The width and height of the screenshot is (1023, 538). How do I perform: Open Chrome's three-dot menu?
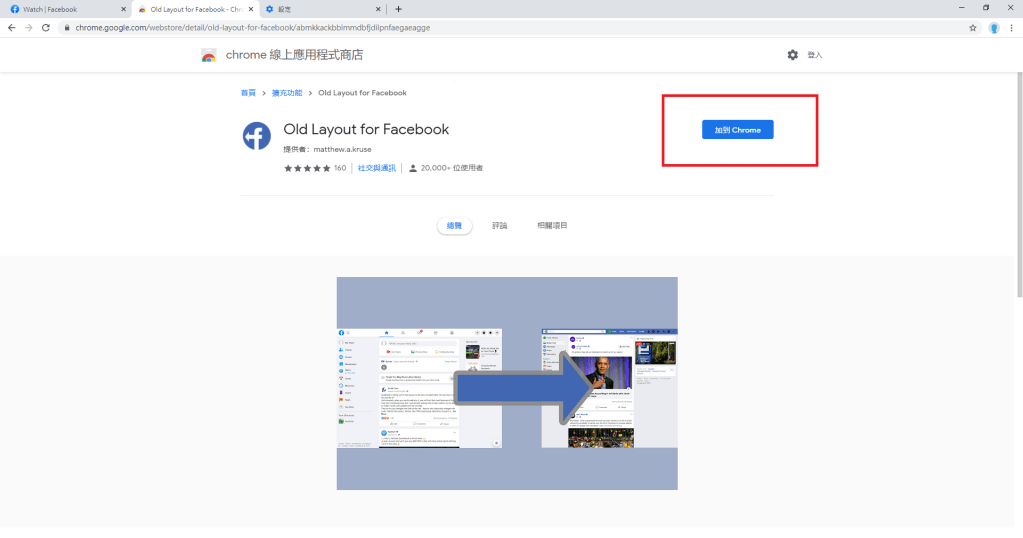click(1012, 28)
